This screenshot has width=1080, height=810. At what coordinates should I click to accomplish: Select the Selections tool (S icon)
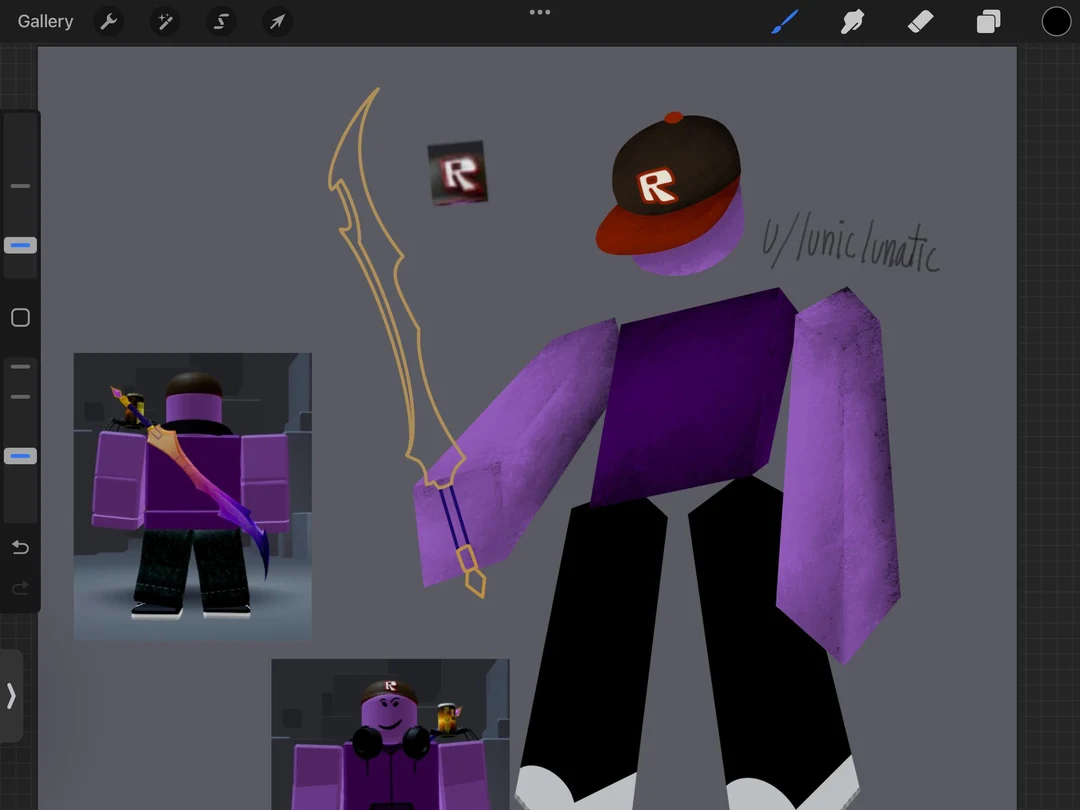point(220,21)
